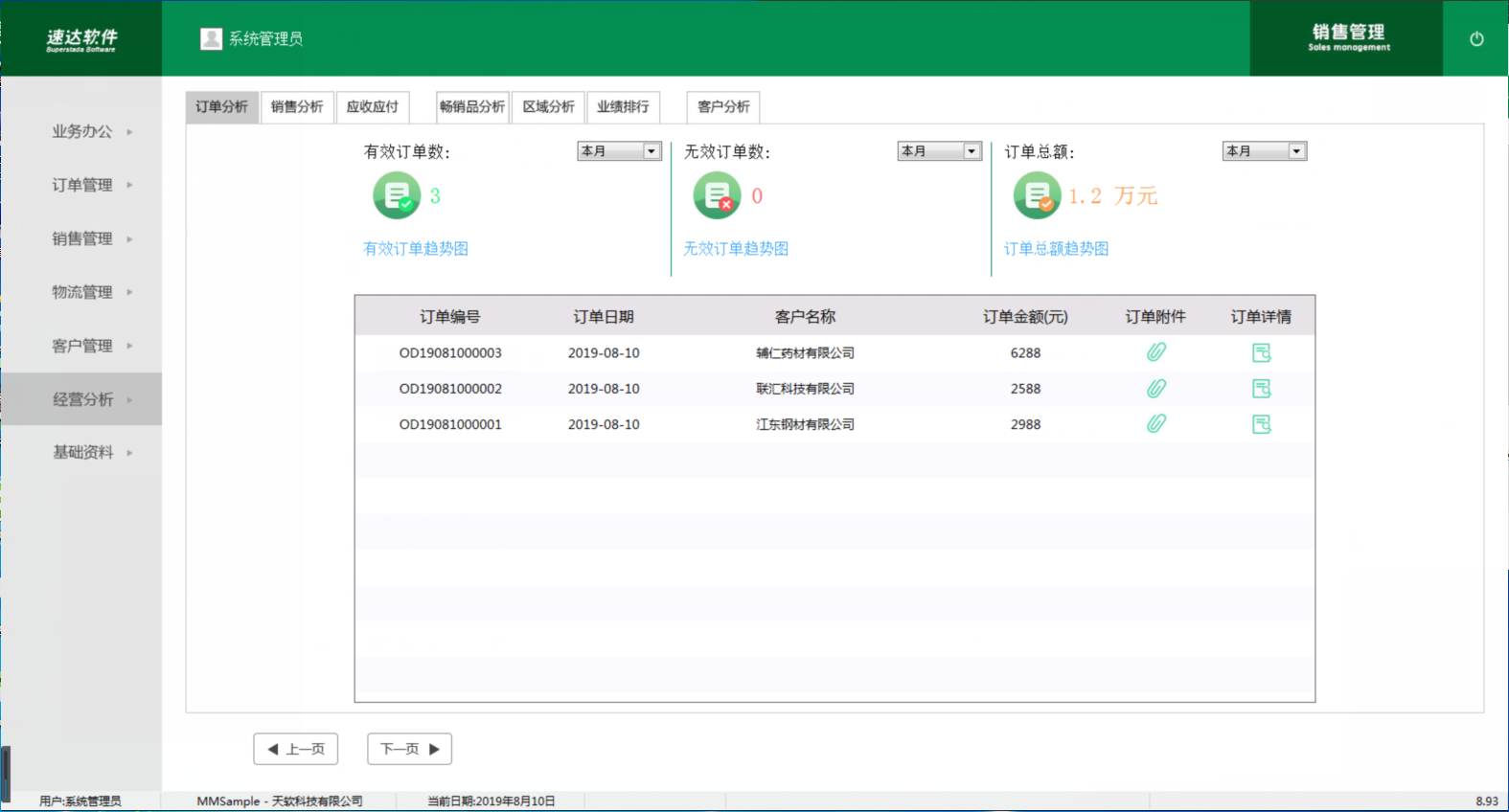Open the 订单总额 period dropdown
1509x812 pixels.
(1265, 151)
